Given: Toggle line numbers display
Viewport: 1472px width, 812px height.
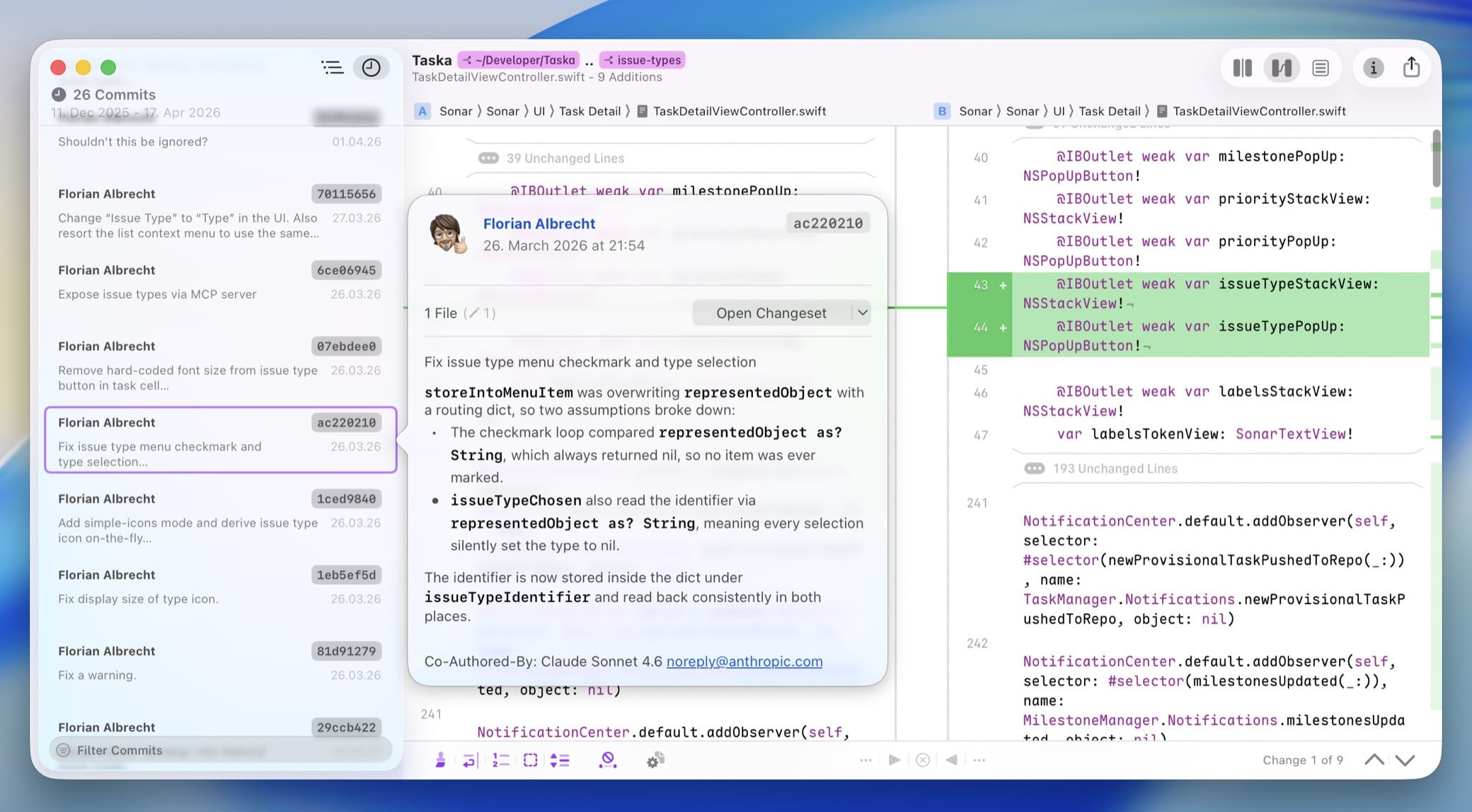Looking at the screenshot, I should [500, 760].
